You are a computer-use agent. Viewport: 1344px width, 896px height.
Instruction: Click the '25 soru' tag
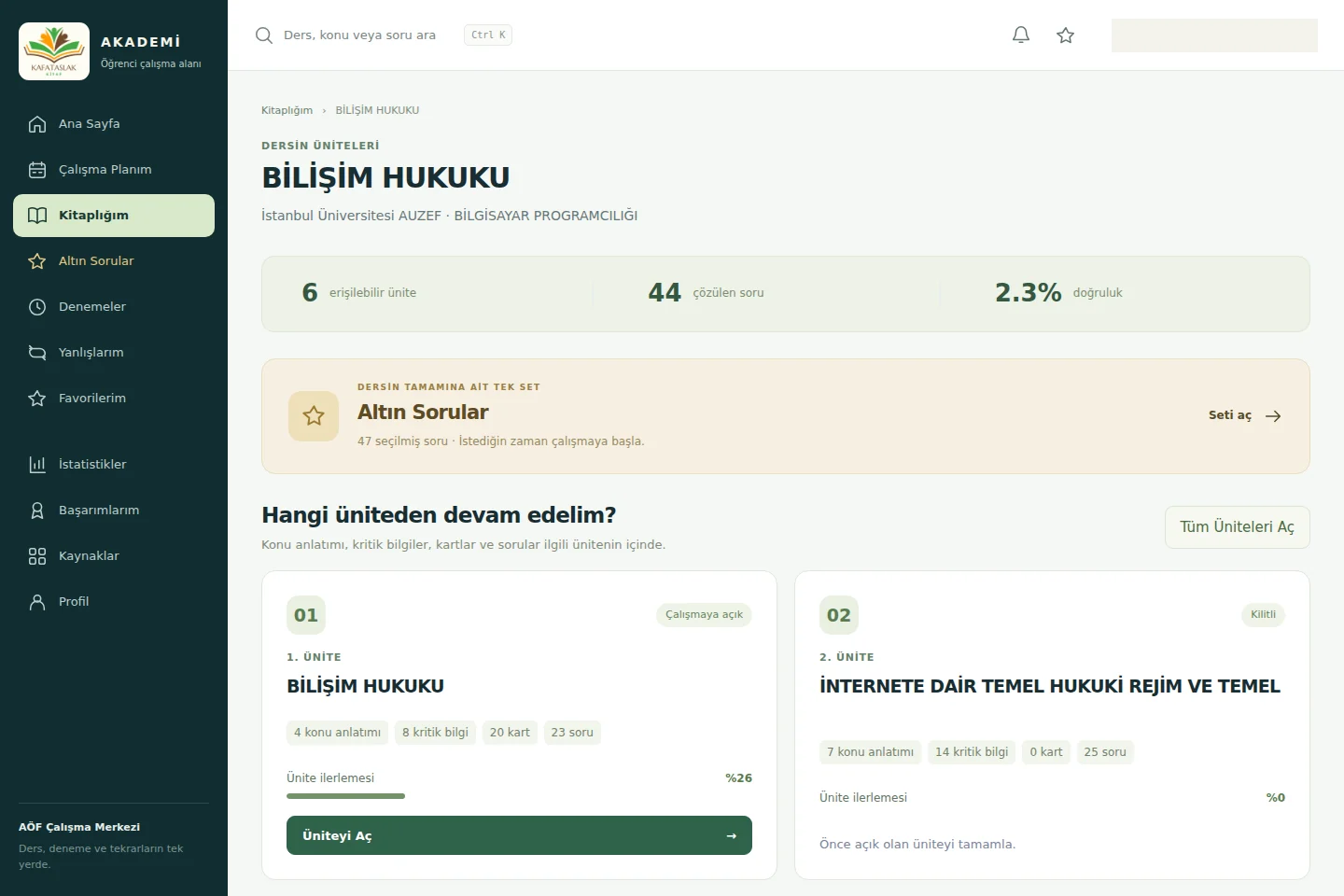pyautogui.click(x=1105, y=752)
